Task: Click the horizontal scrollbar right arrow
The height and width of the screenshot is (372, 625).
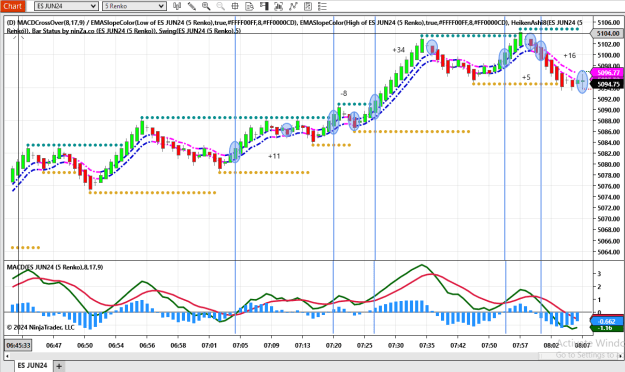Action: [621, 356]
